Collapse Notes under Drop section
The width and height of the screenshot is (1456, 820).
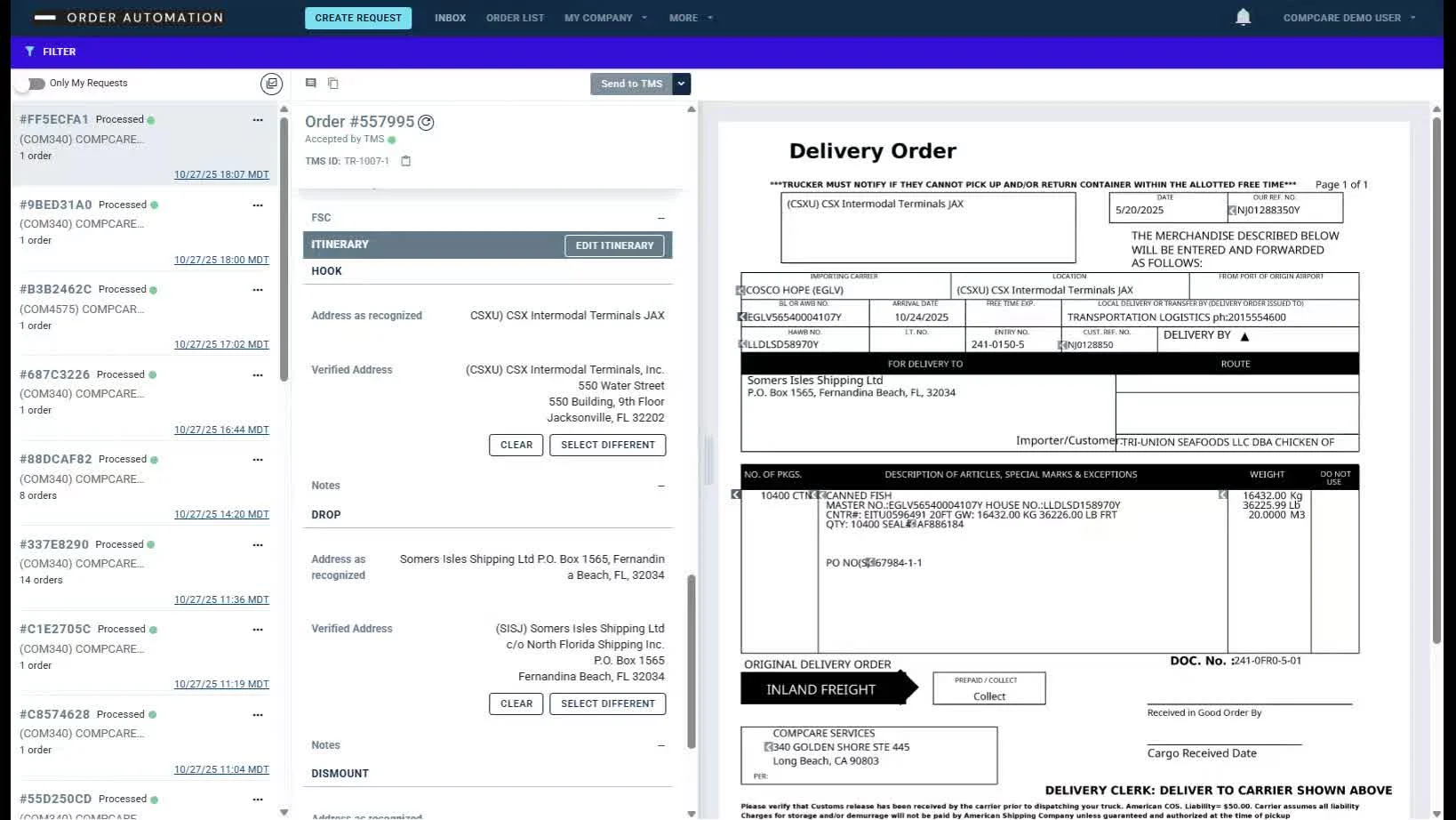coord(661,745)
